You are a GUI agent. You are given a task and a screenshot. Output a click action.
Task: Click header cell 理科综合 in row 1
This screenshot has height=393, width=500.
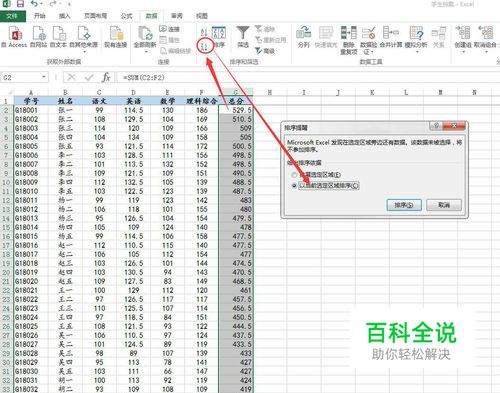(202, 101)
